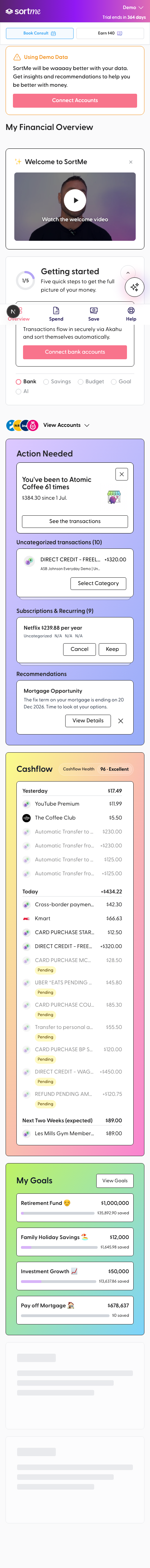Open the Help globe icon
Screen dimensions: 150x1568
[x=131, y=310]
